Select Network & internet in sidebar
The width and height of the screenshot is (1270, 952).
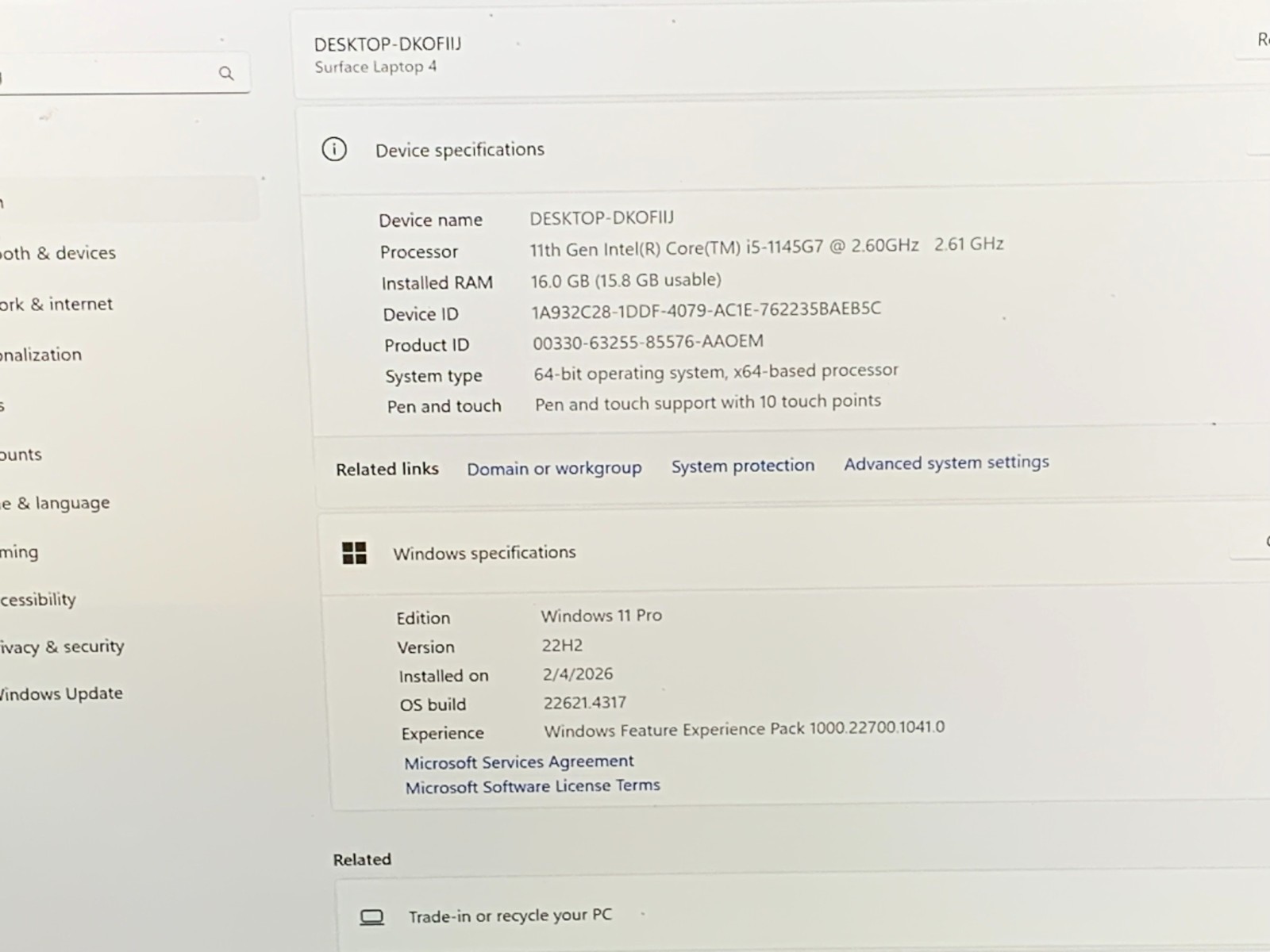click(56, 304)
